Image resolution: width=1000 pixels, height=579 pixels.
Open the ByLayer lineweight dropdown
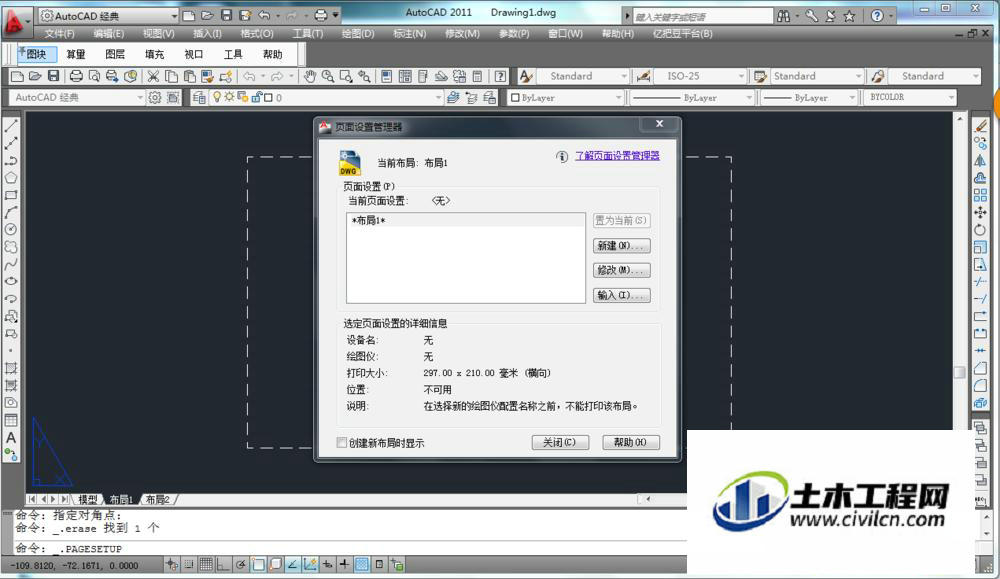[x=809, y=98]
